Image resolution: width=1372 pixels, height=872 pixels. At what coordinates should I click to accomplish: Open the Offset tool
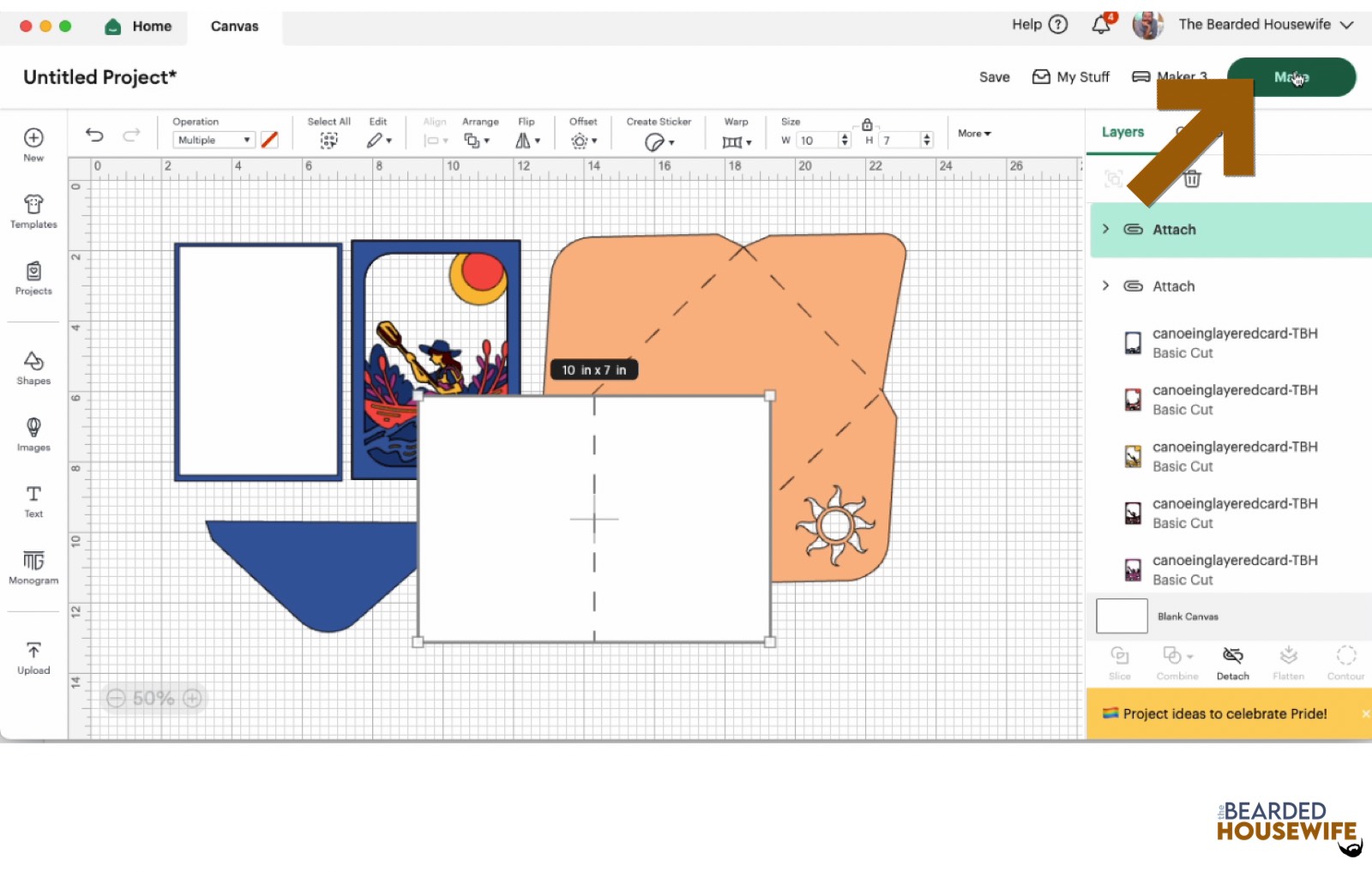584,141
